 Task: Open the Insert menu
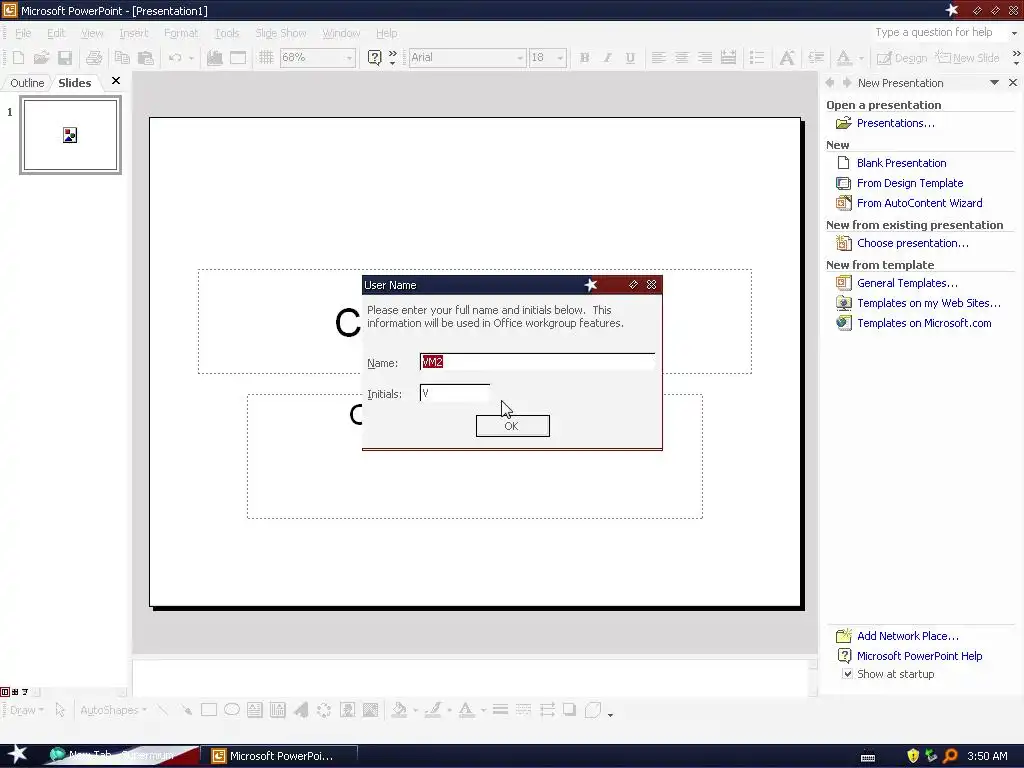(134, 33)
